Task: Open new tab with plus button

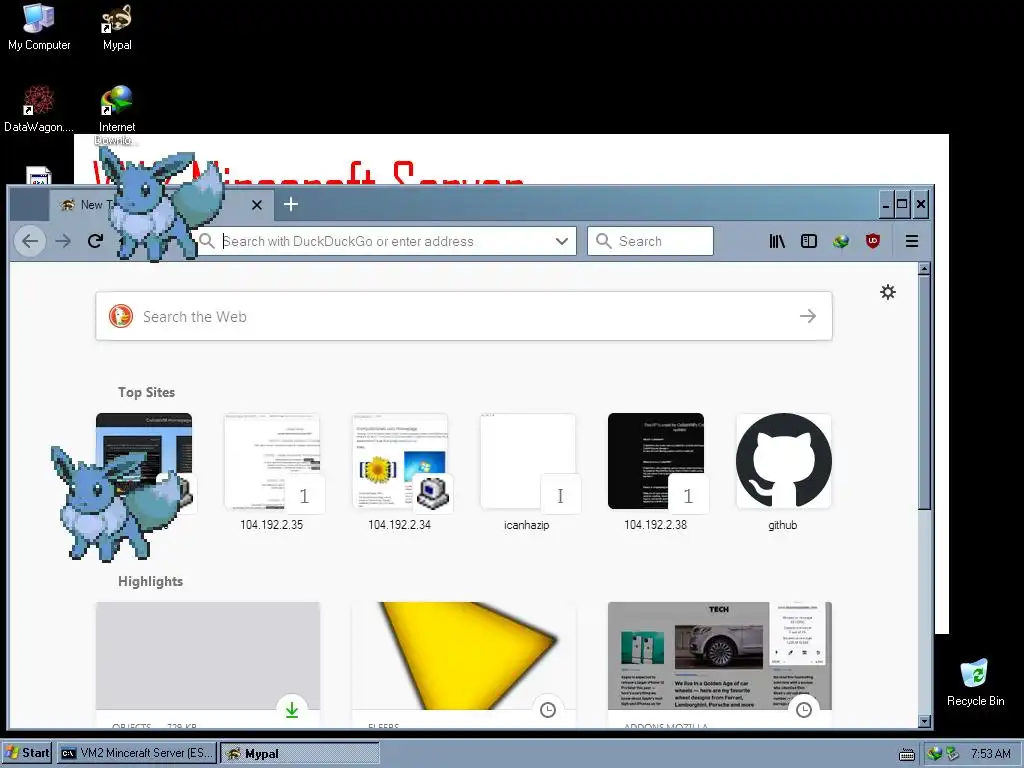Action: coord(291,204)
